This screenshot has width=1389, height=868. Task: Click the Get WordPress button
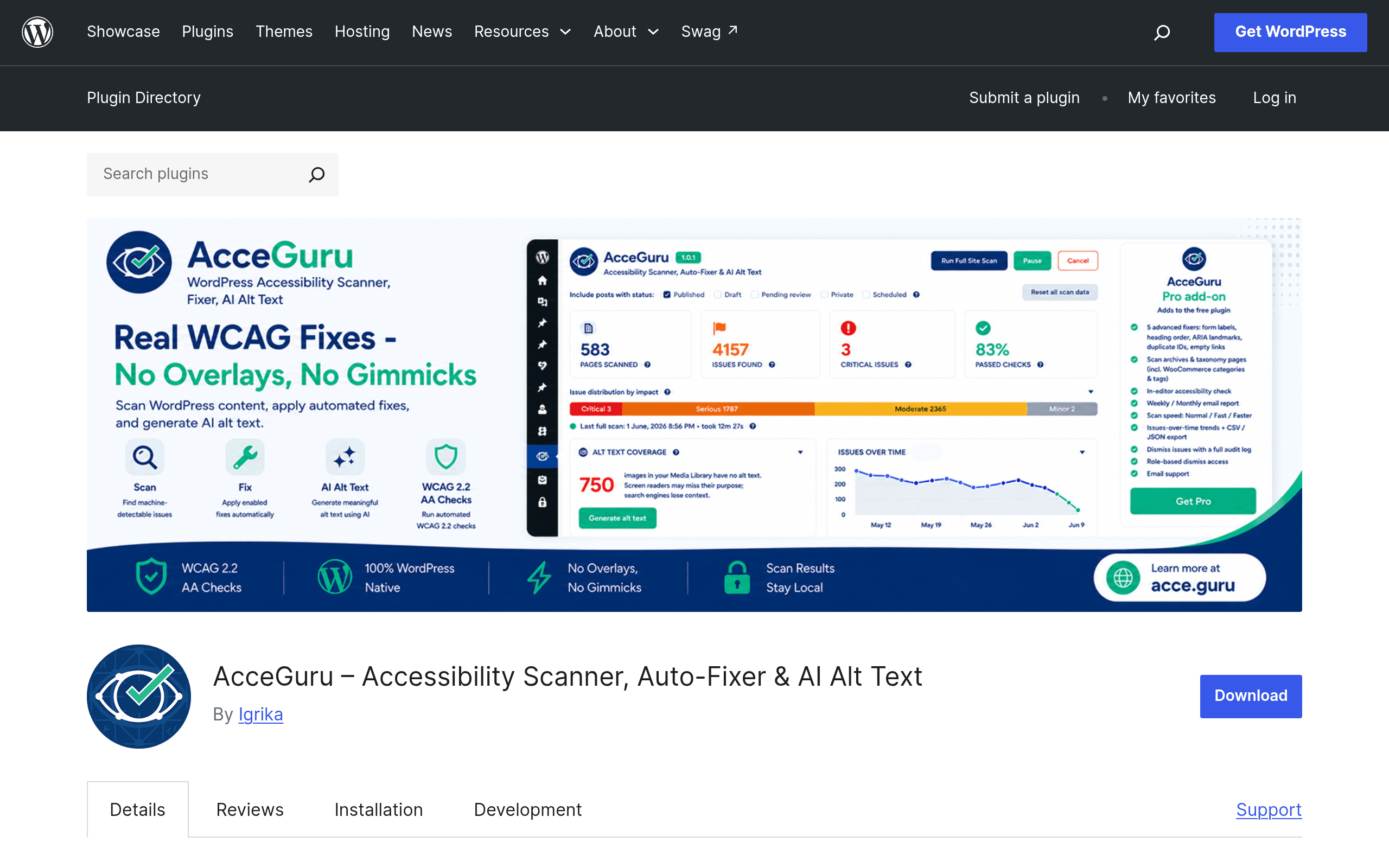tap(1290, 32)
